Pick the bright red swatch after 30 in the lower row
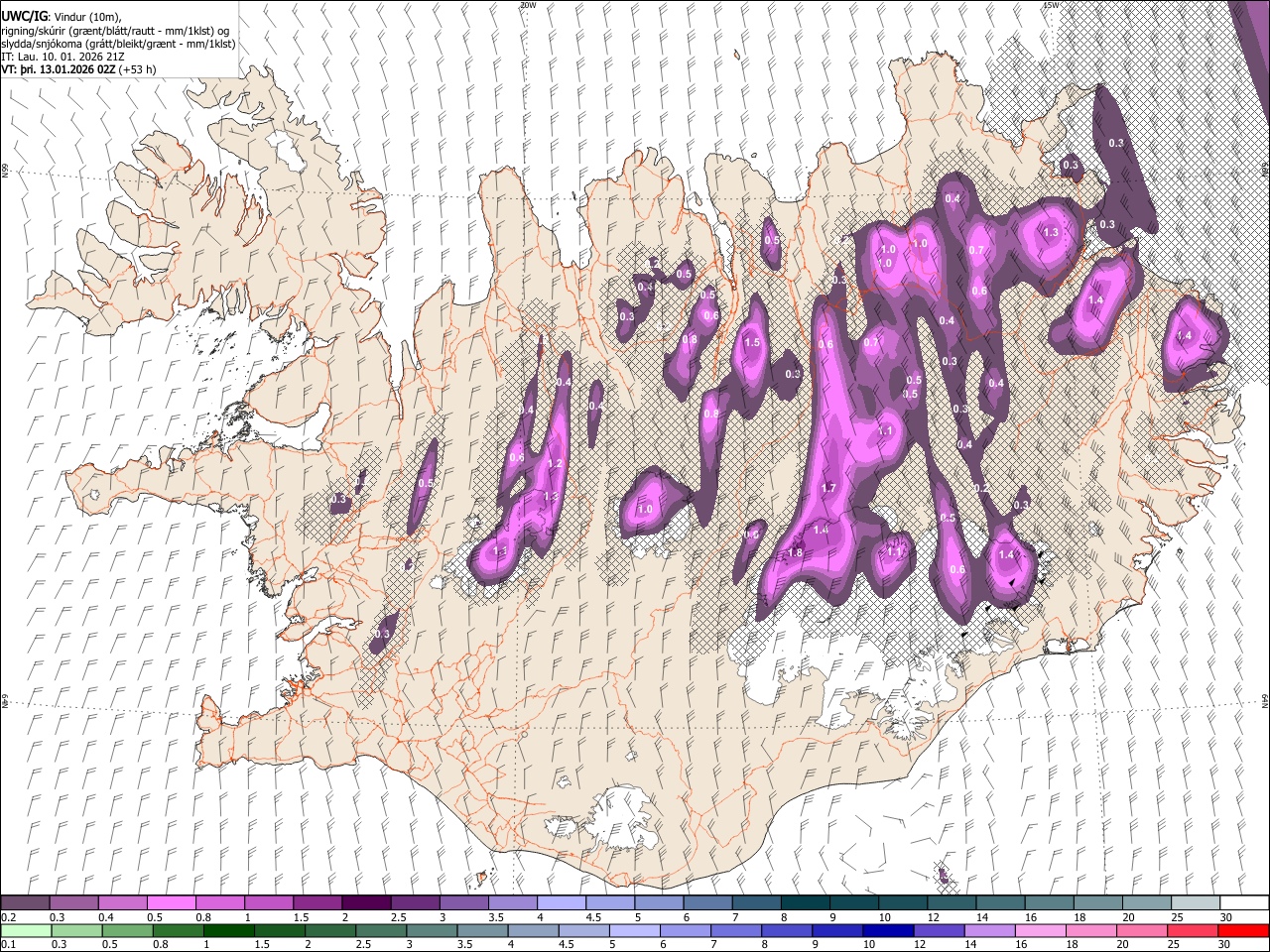The height and width of the screenshot is (952, 1270). pyautogui.click(x=1243, y=930)
